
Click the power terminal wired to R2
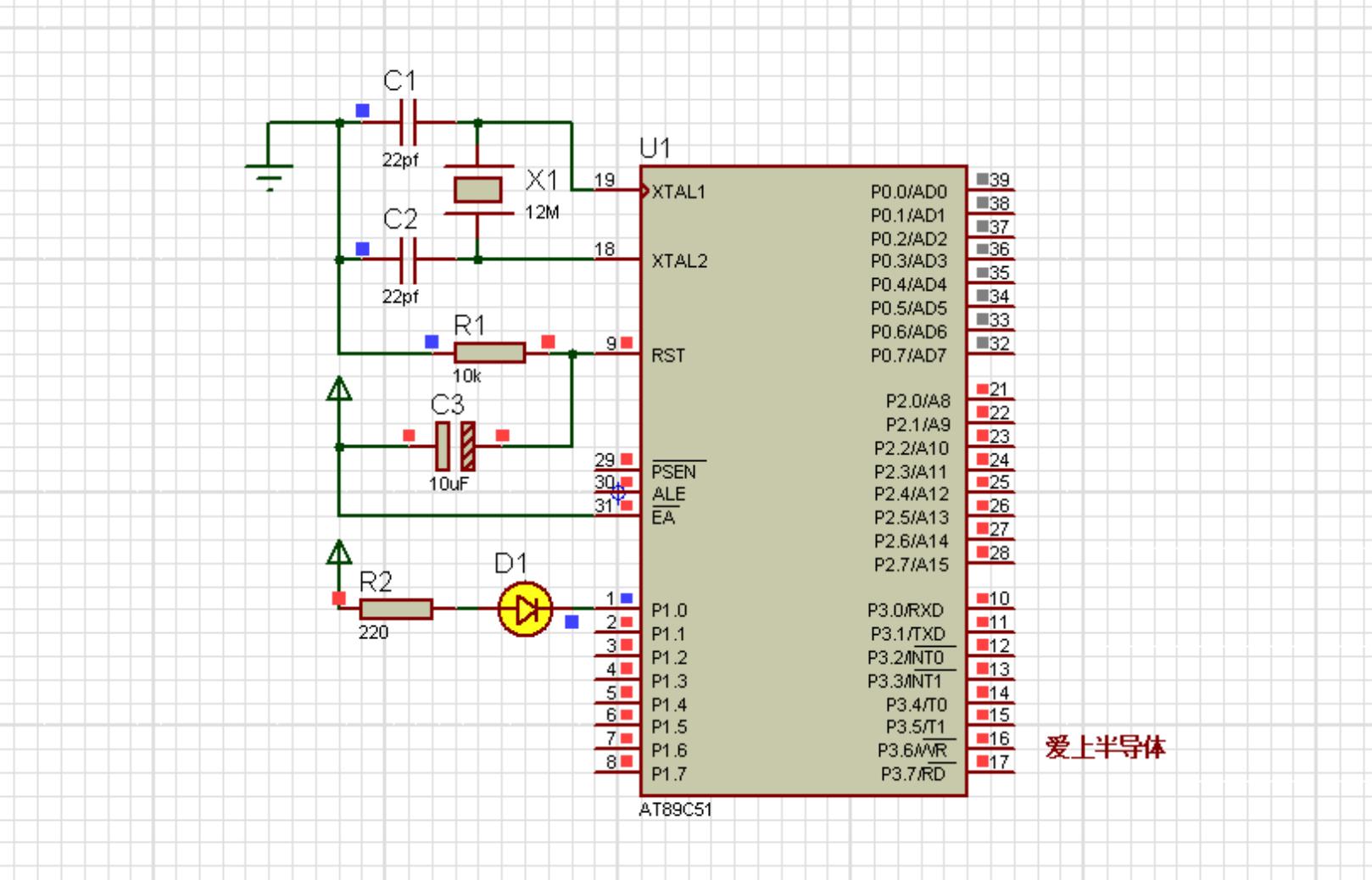tap(339, 554)
